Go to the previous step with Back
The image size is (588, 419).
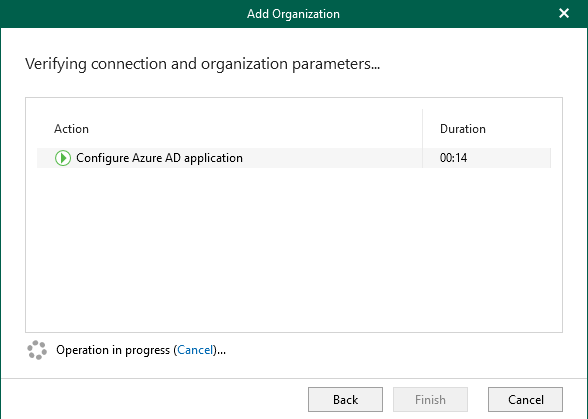[x=345, y=399]
